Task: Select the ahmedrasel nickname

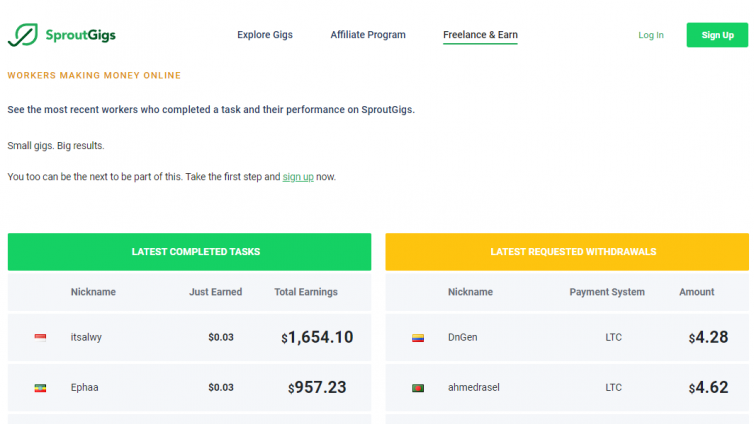Action: coord(474,387)
